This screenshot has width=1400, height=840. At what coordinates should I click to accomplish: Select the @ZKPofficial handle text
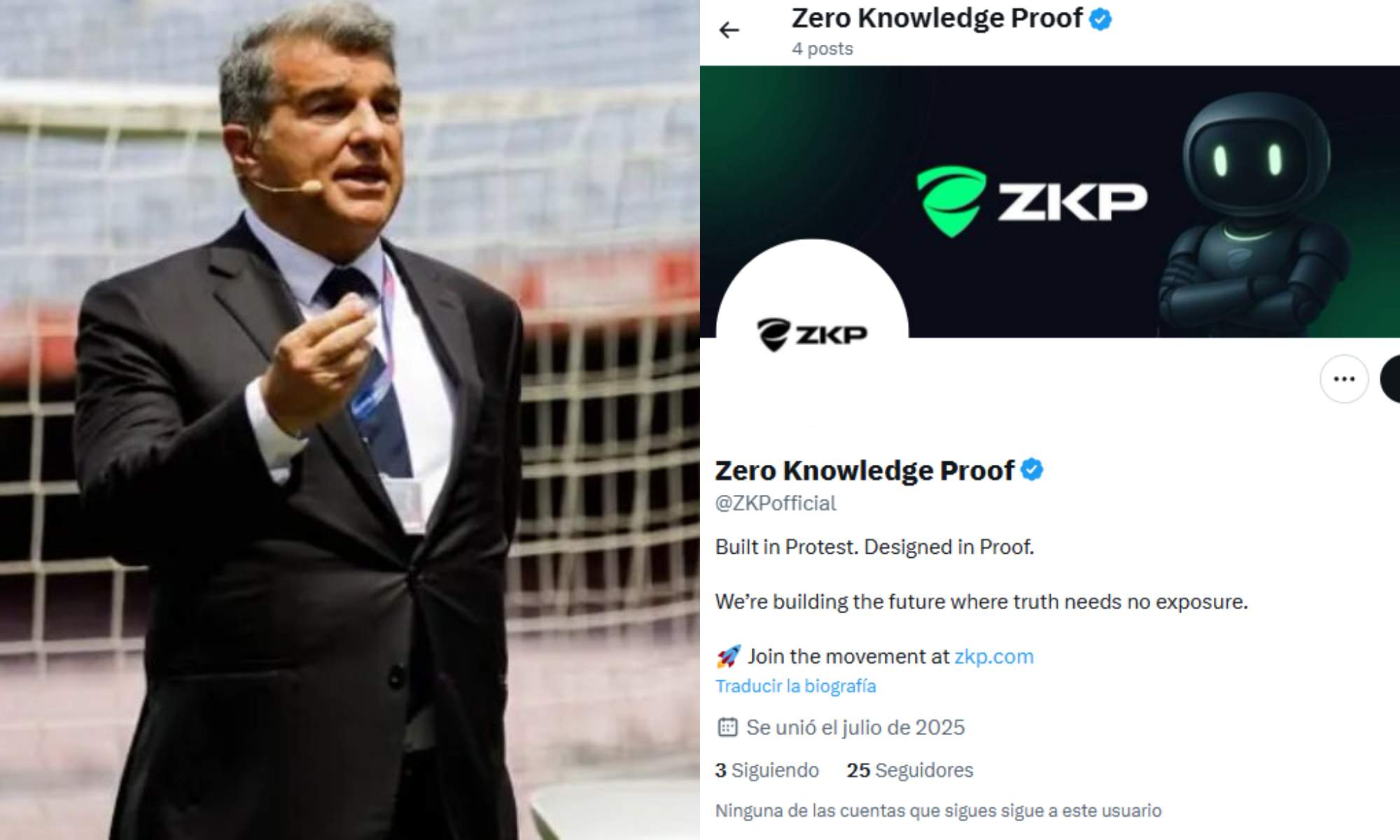pyautogui.click(x=776, y=503)
